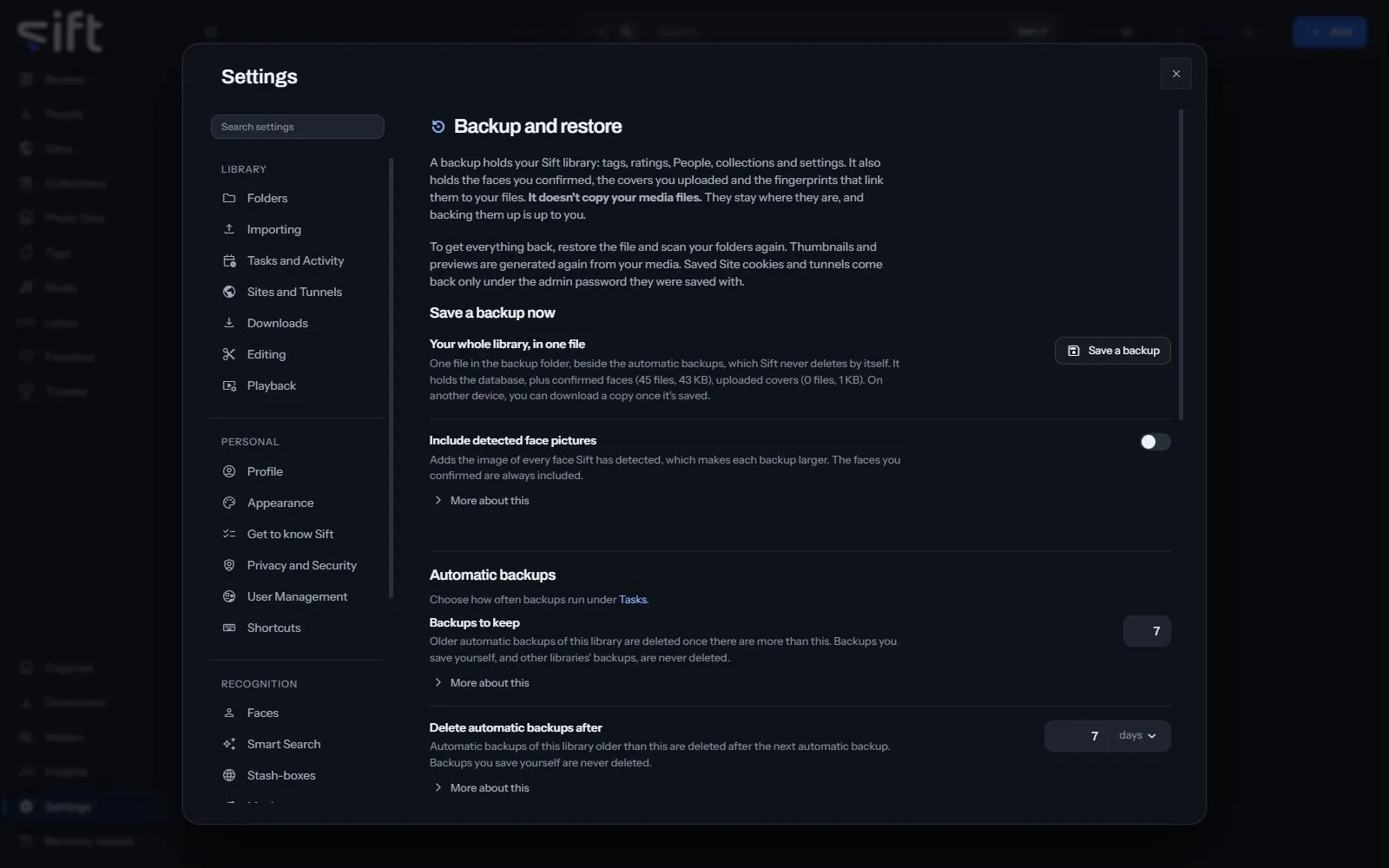The image size is (1389, 868).
Task: Go to Privacy and Security settings
Action: point(298,565)
